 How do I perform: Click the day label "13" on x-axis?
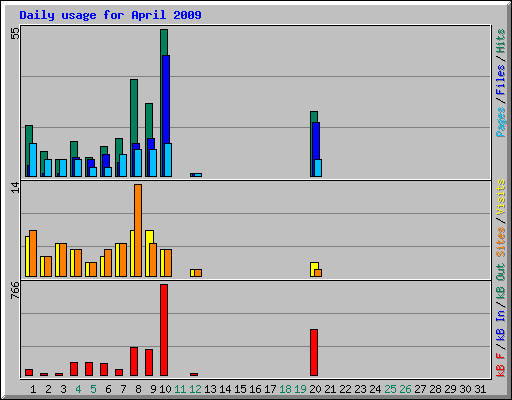tap(210, 389)
